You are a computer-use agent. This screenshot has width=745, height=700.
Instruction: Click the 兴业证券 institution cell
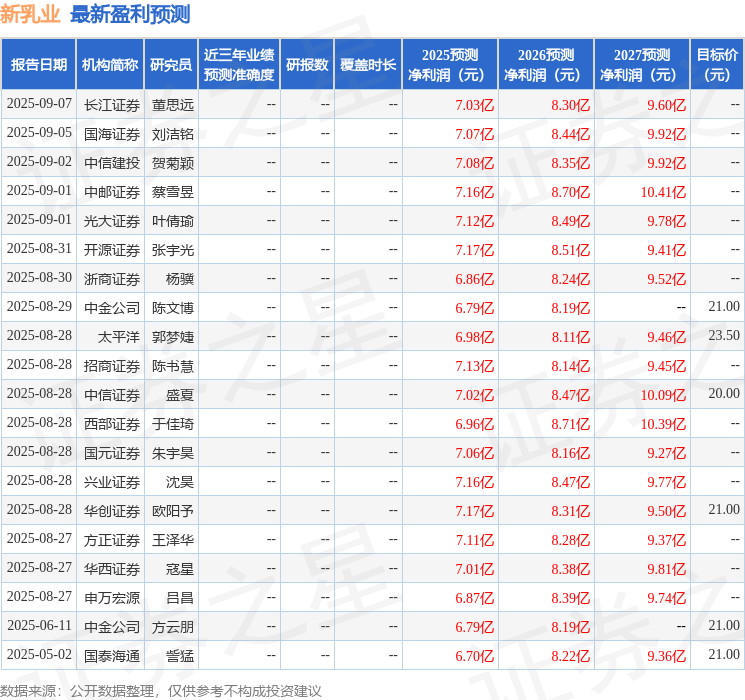[x=112, y=482]
